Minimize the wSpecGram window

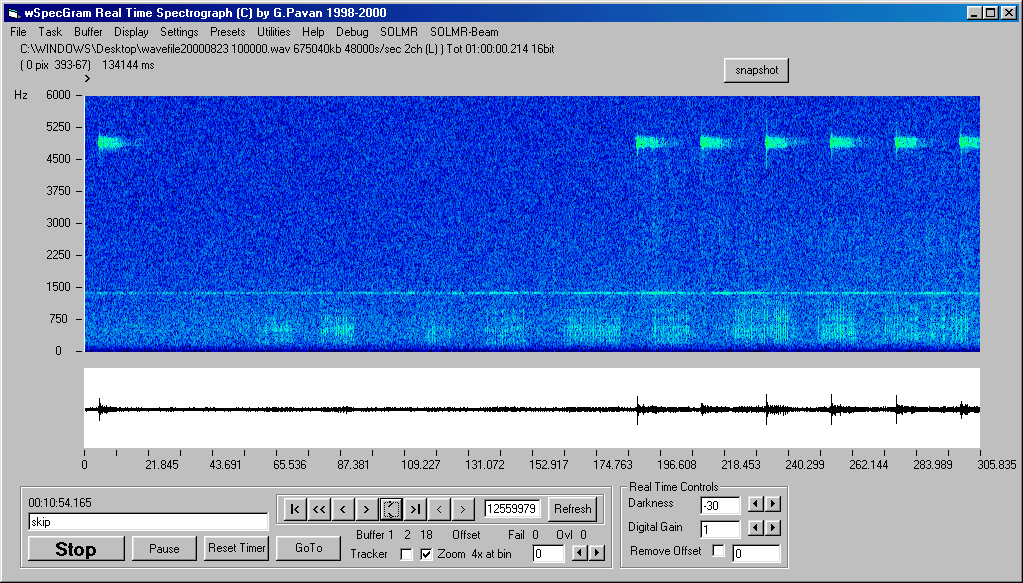click(x=975, y=12)
